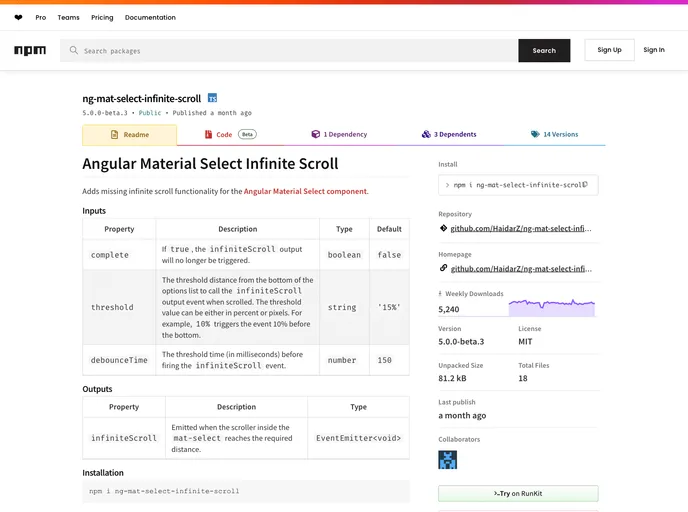Click the 'number' type cell

pos(342,360)
